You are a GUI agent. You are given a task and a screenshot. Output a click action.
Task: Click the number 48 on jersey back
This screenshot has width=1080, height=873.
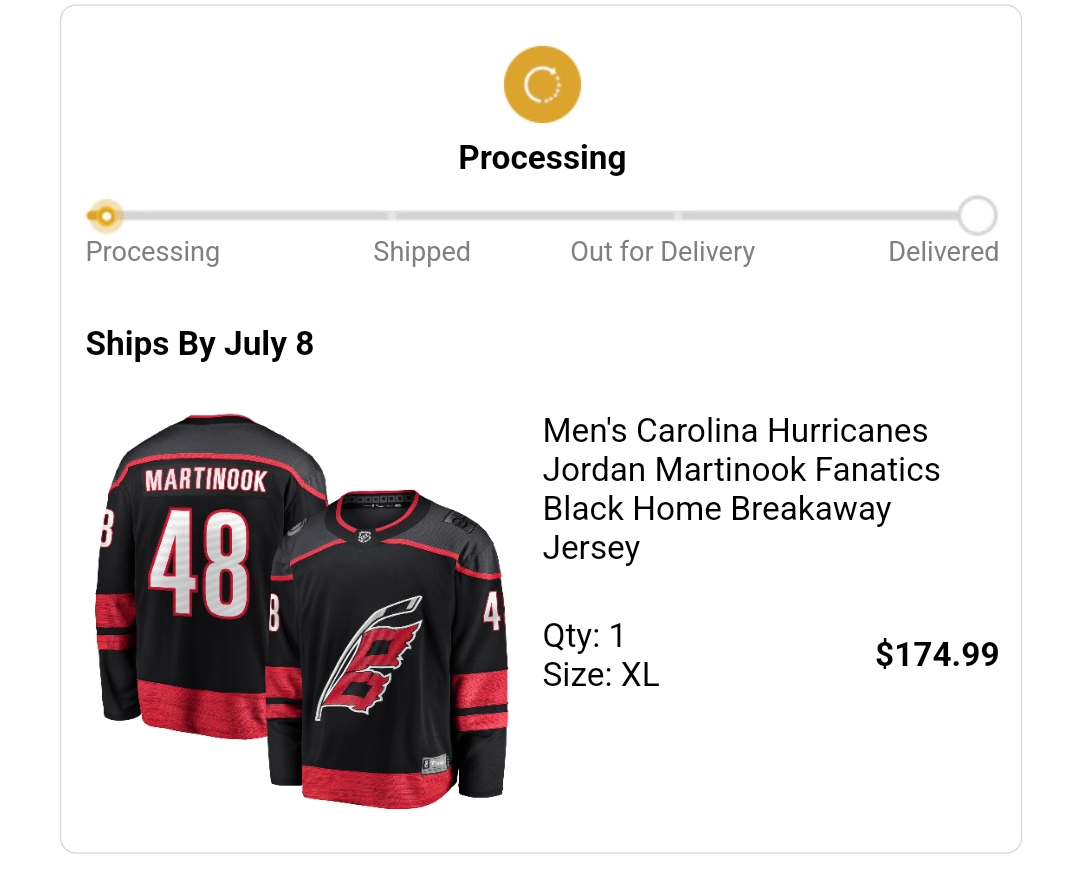[x=200, y=565]
